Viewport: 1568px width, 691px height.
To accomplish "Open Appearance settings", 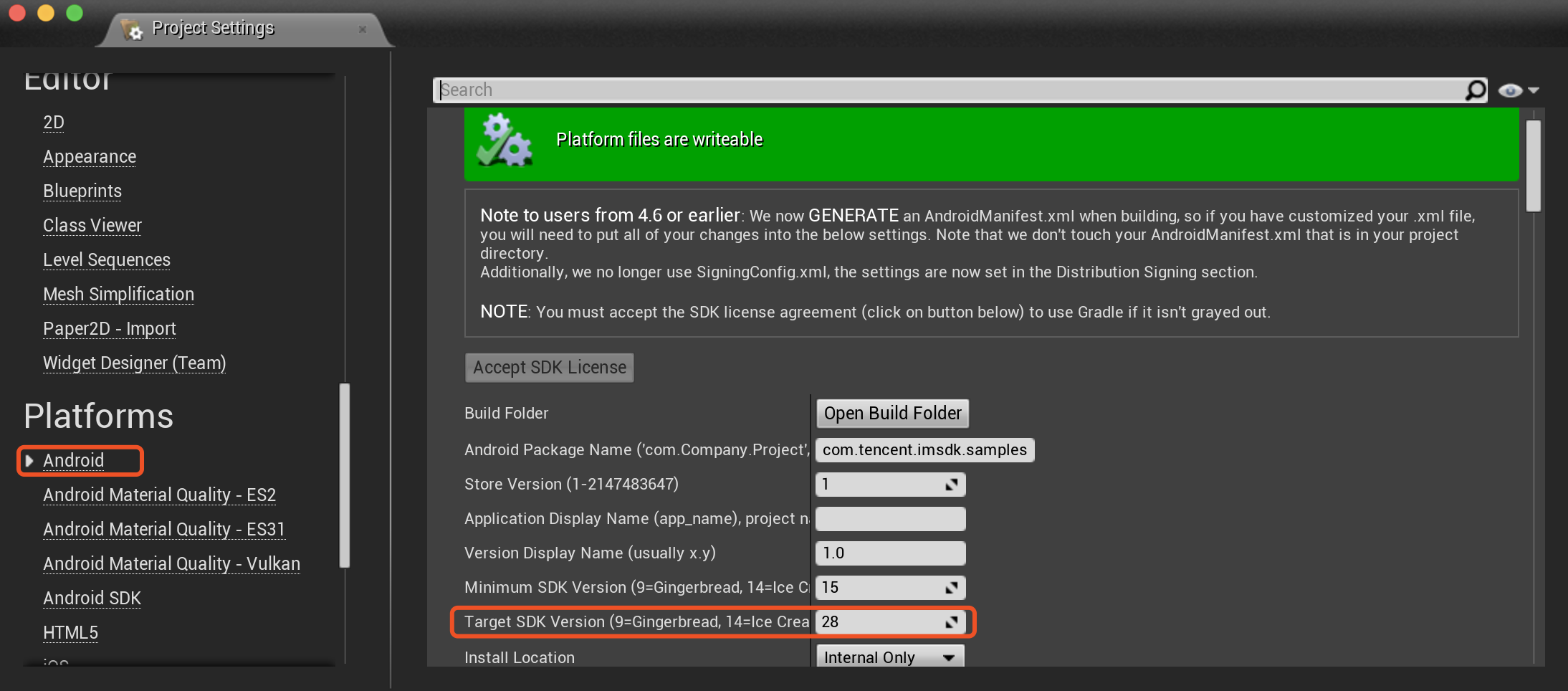I will pos(90,157).
